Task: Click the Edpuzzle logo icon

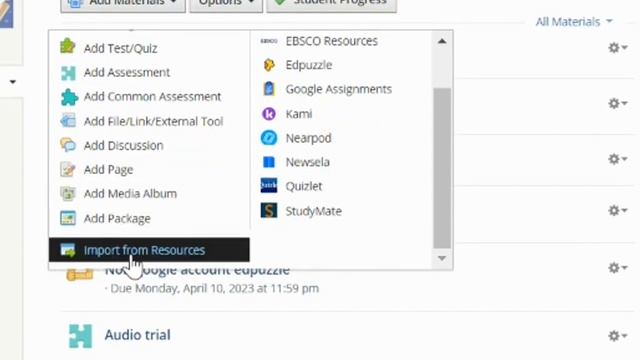Action: [x=269, y=65]
